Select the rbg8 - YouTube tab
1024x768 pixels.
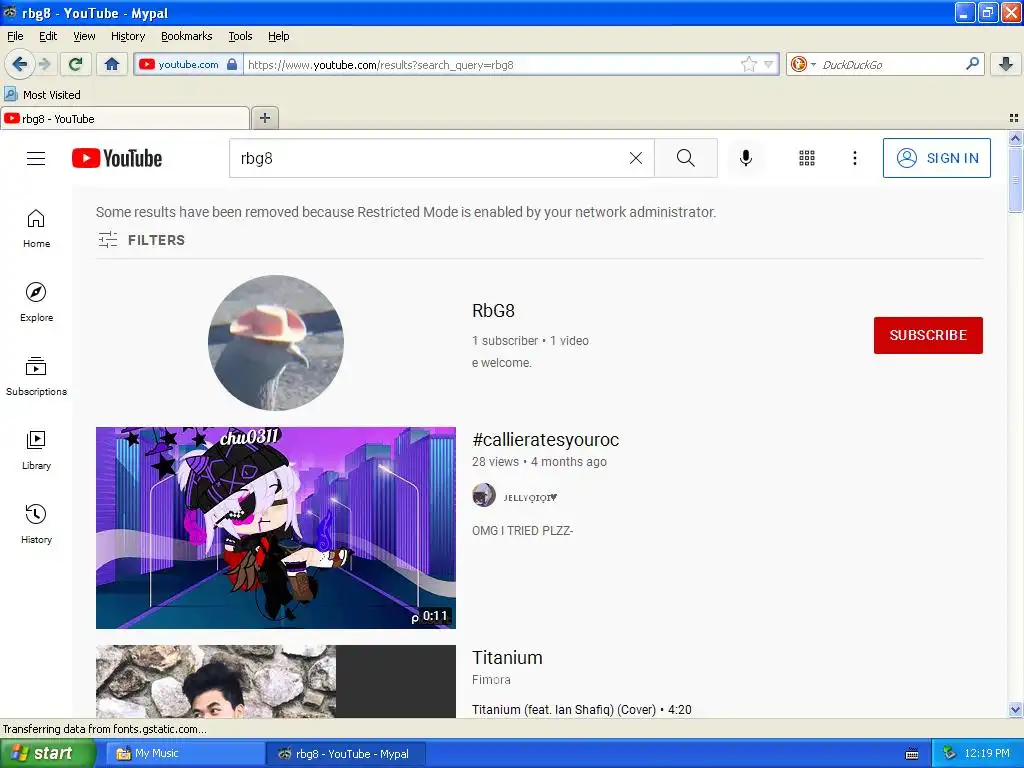click(x=124, y=118)
